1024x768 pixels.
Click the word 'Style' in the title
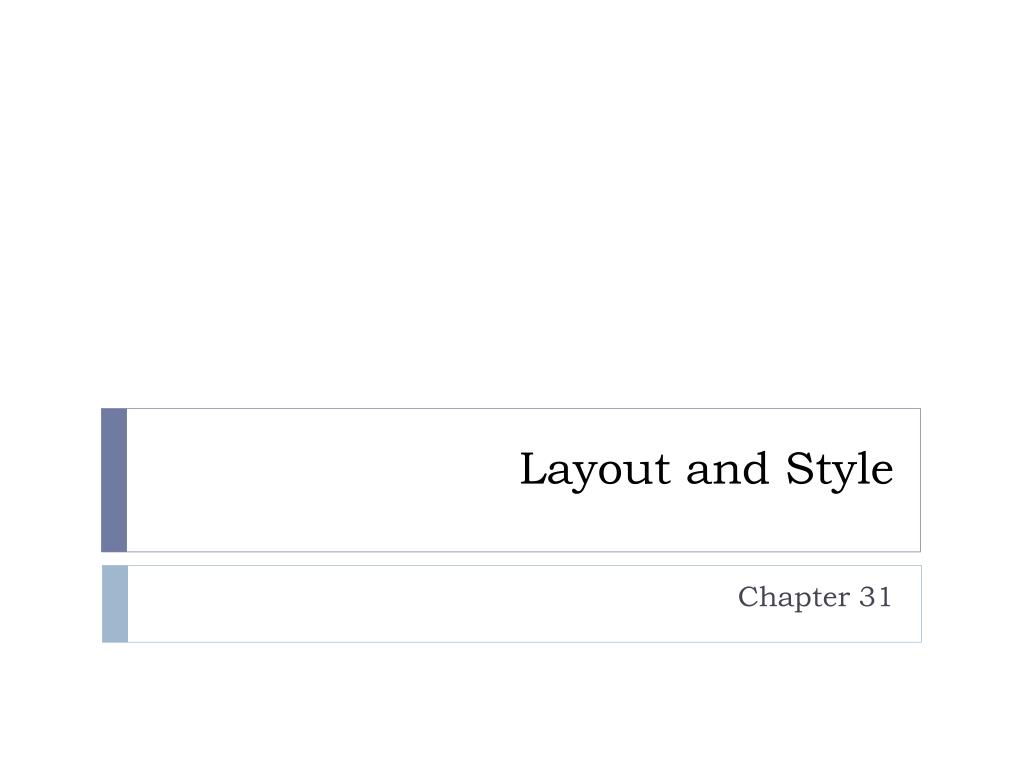pyautogui.click(x=839, y=470)
